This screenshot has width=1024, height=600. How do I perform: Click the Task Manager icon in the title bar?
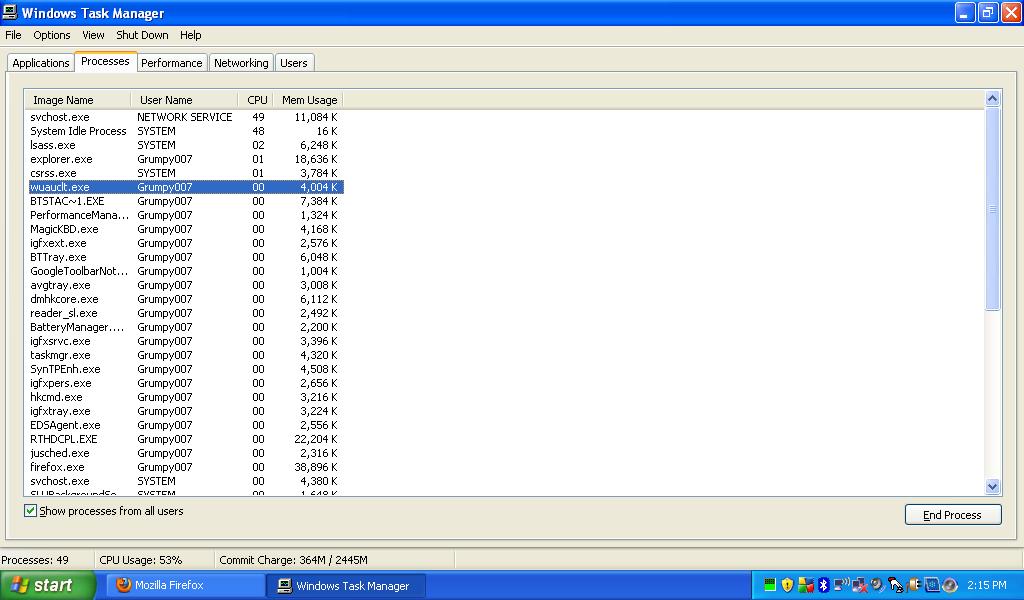pos(10,12)
